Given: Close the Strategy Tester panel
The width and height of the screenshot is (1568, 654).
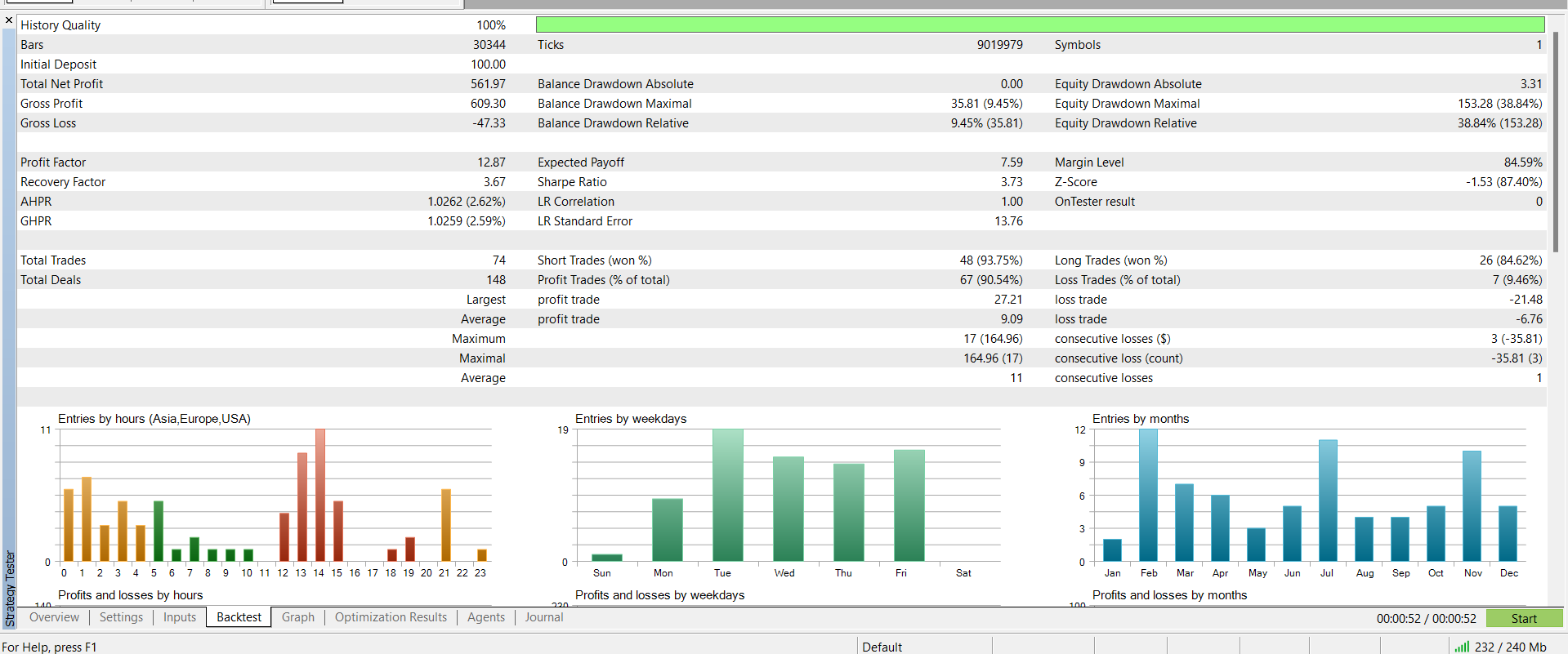Looking at the screenshot, I should click(9, 20).
